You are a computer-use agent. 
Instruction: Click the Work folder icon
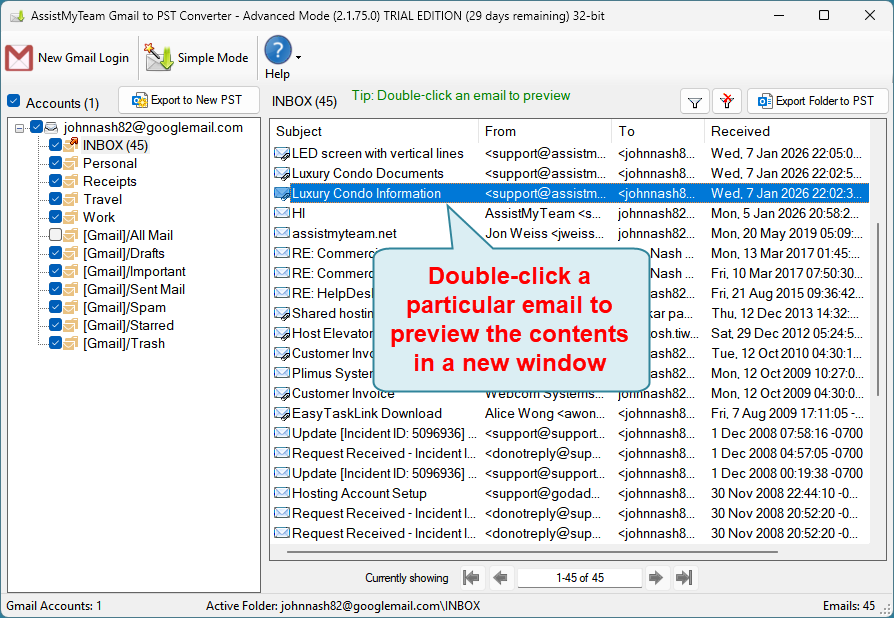click(71, 217)
